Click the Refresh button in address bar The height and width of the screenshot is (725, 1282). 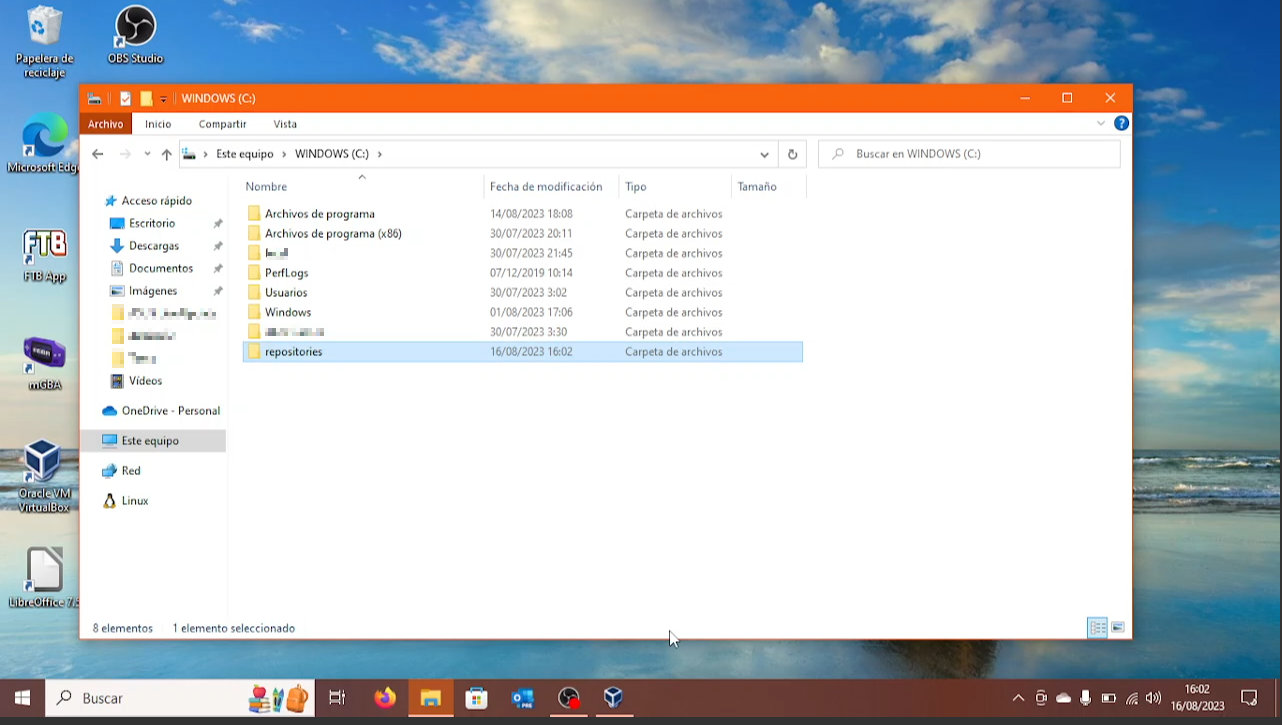point(792,154)
